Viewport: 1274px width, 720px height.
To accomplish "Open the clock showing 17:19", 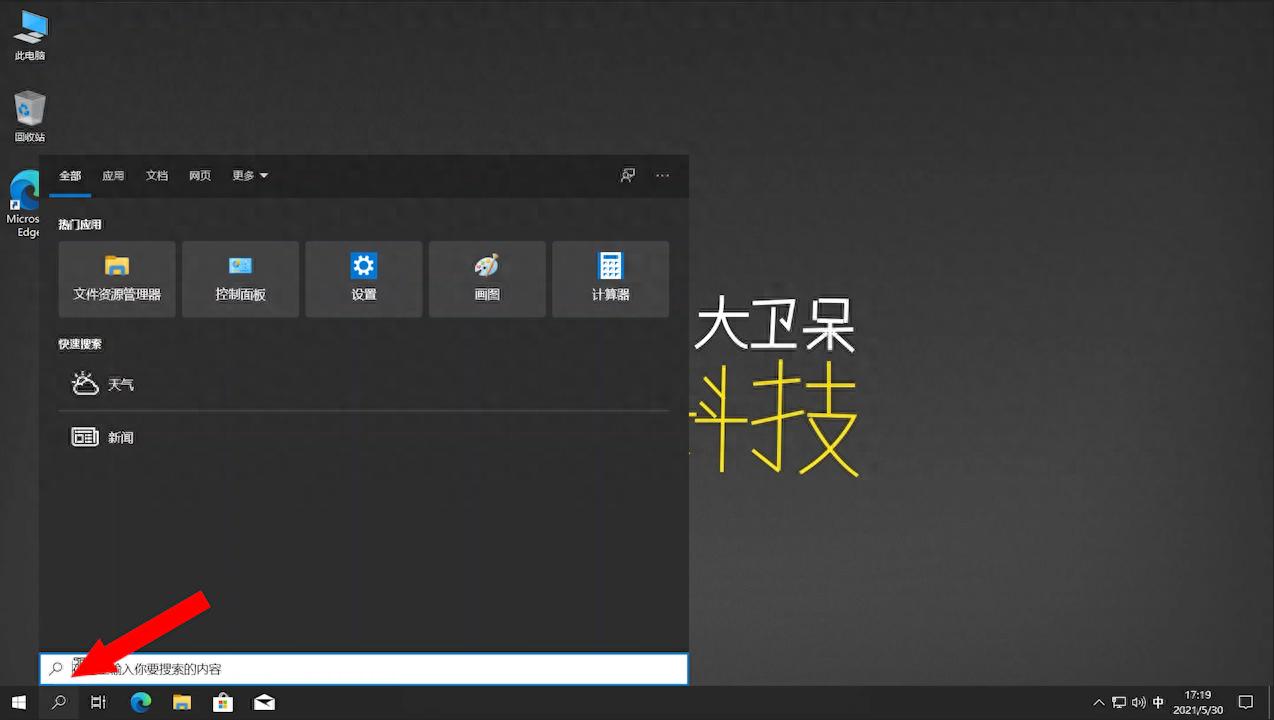I will point(1197,702).
